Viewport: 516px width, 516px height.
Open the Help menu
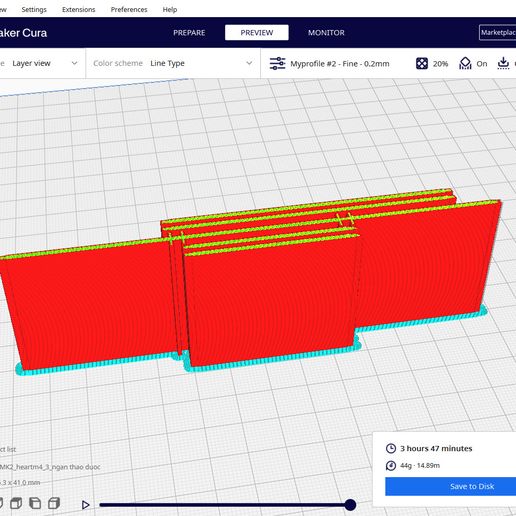170,10
